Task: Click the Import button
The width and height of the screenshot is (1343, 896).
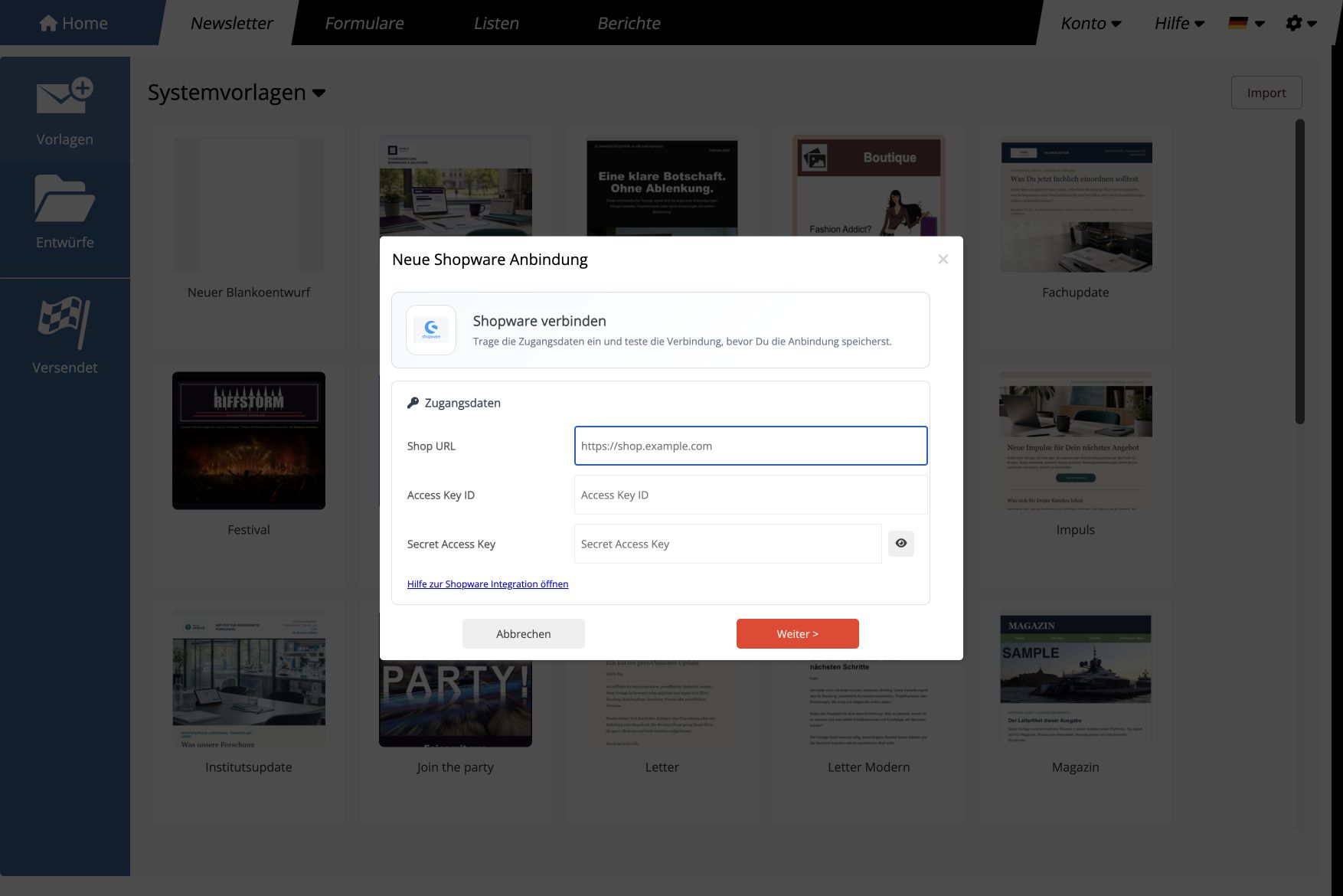Action: tap(1266, 93)
